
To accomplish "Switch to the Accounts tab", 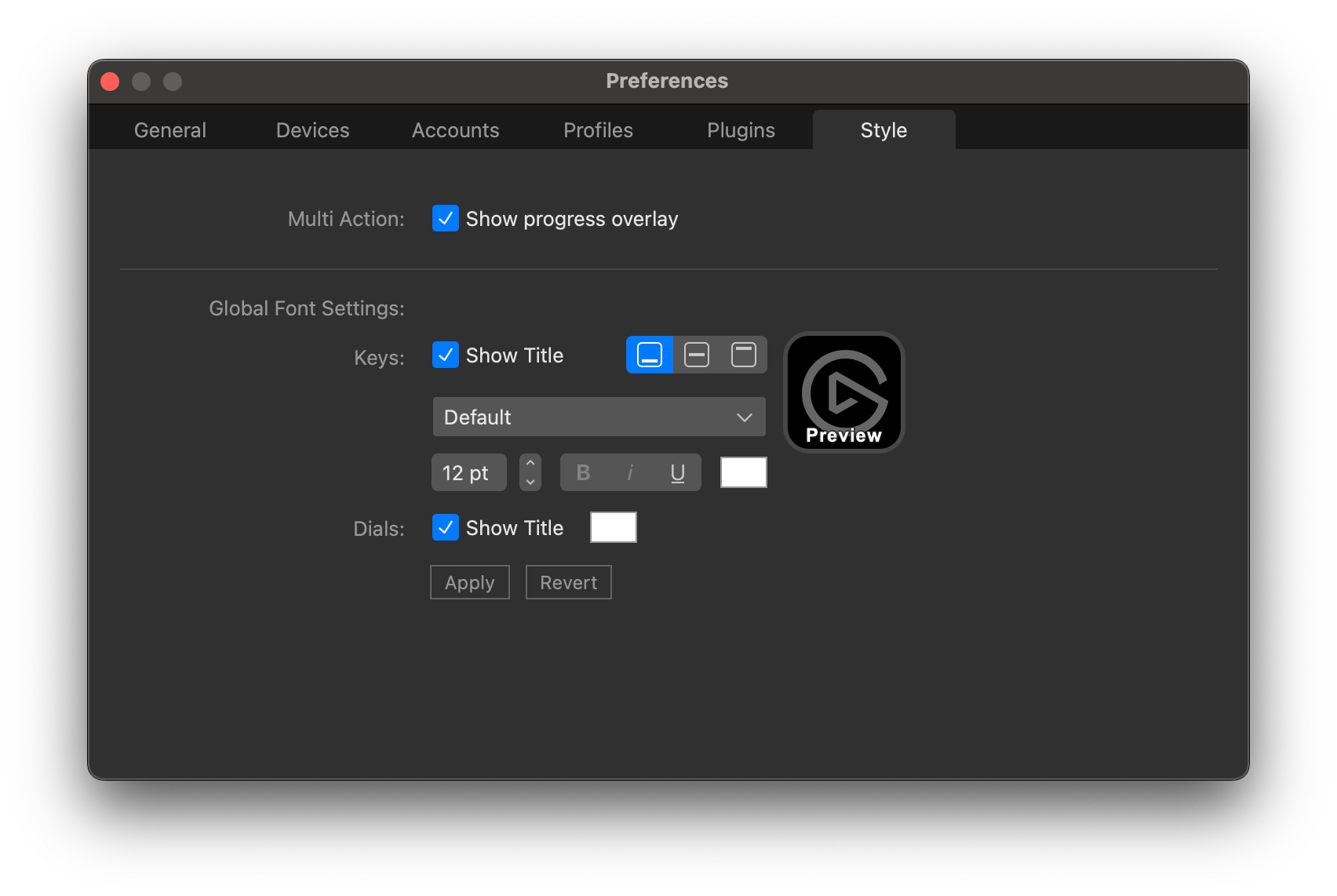I will [x=456, y=130].
